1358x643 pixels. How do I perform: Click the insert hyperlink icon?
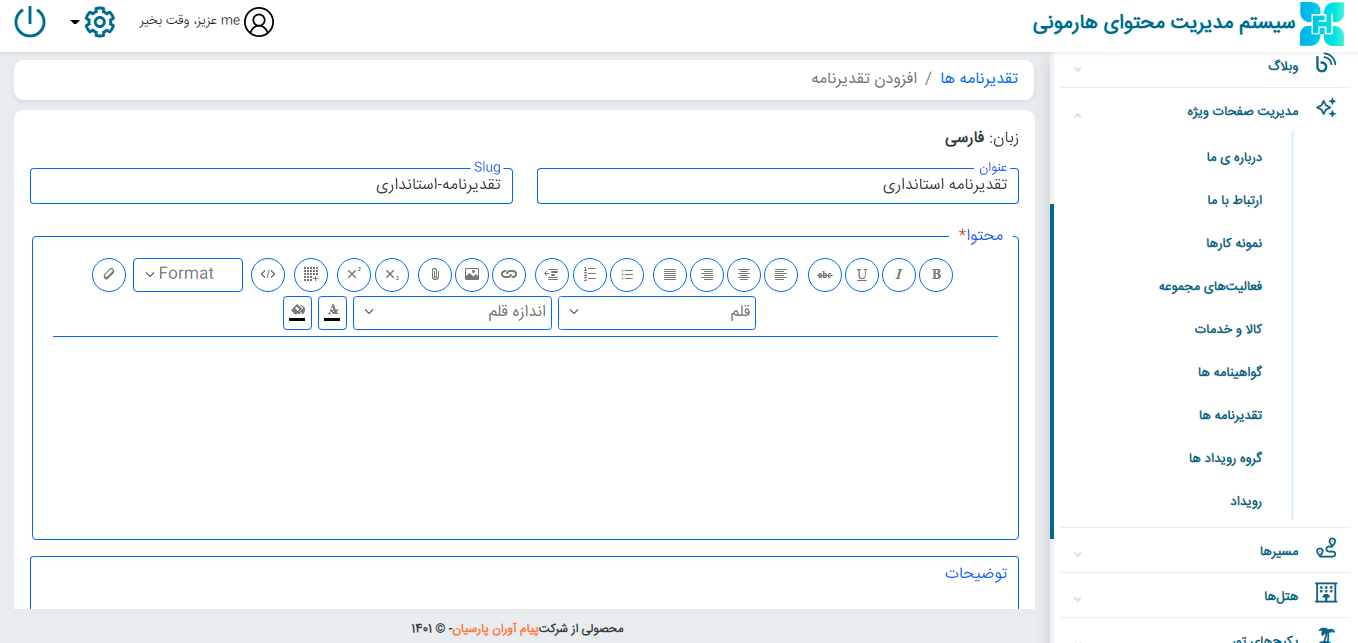pos(509,274)
